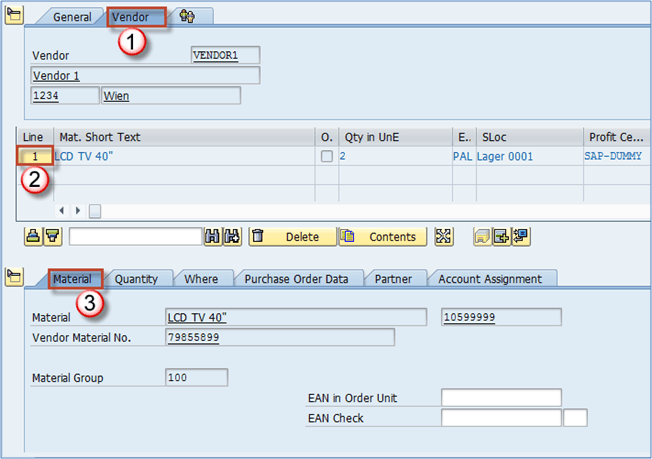
Task: Toggle the checkbox in LCD TV row
Action: tap(326, 157)
